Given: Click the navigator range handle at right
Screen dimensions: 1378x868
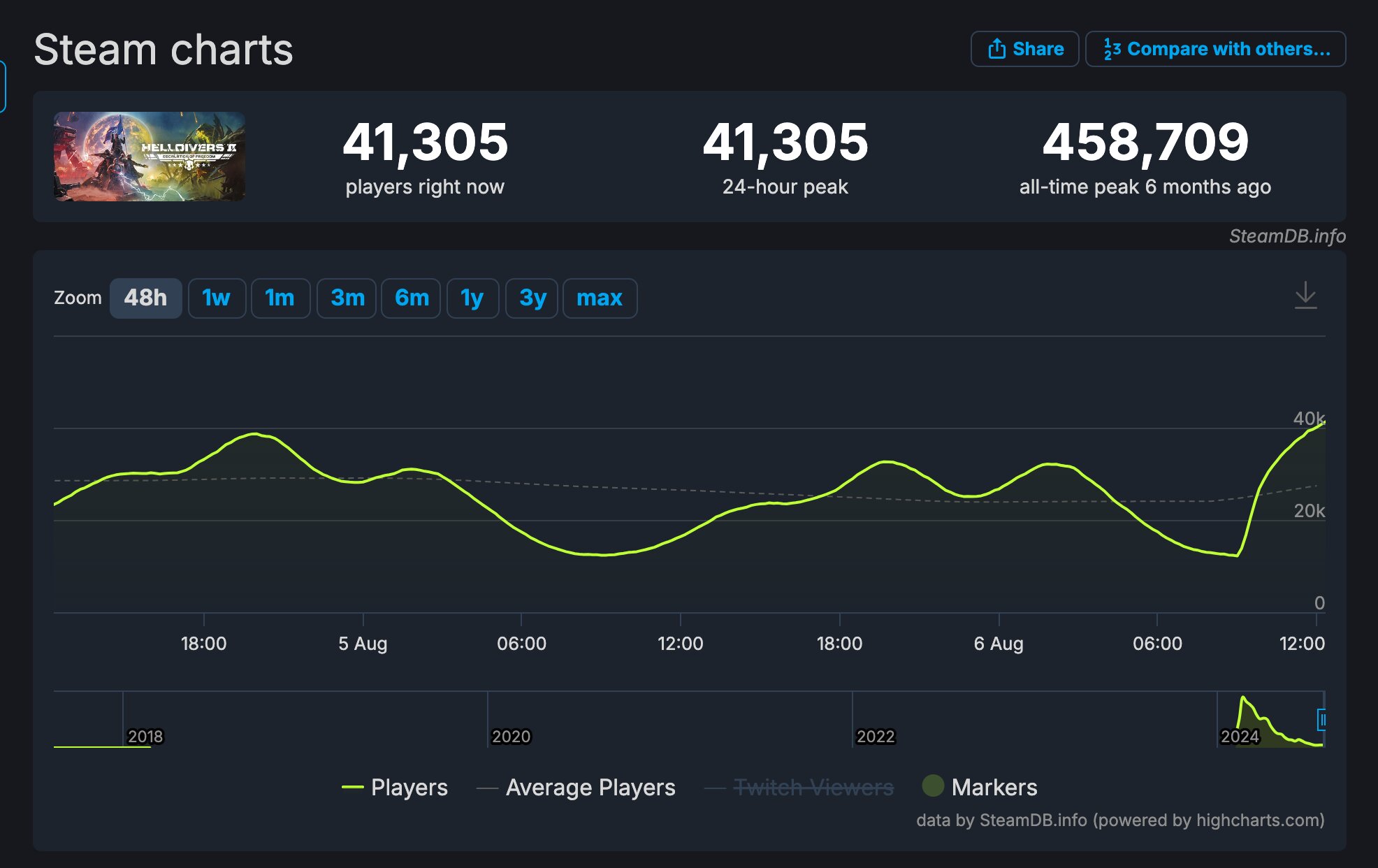Looking at the screenshot, I should [x=1321, y=719].
